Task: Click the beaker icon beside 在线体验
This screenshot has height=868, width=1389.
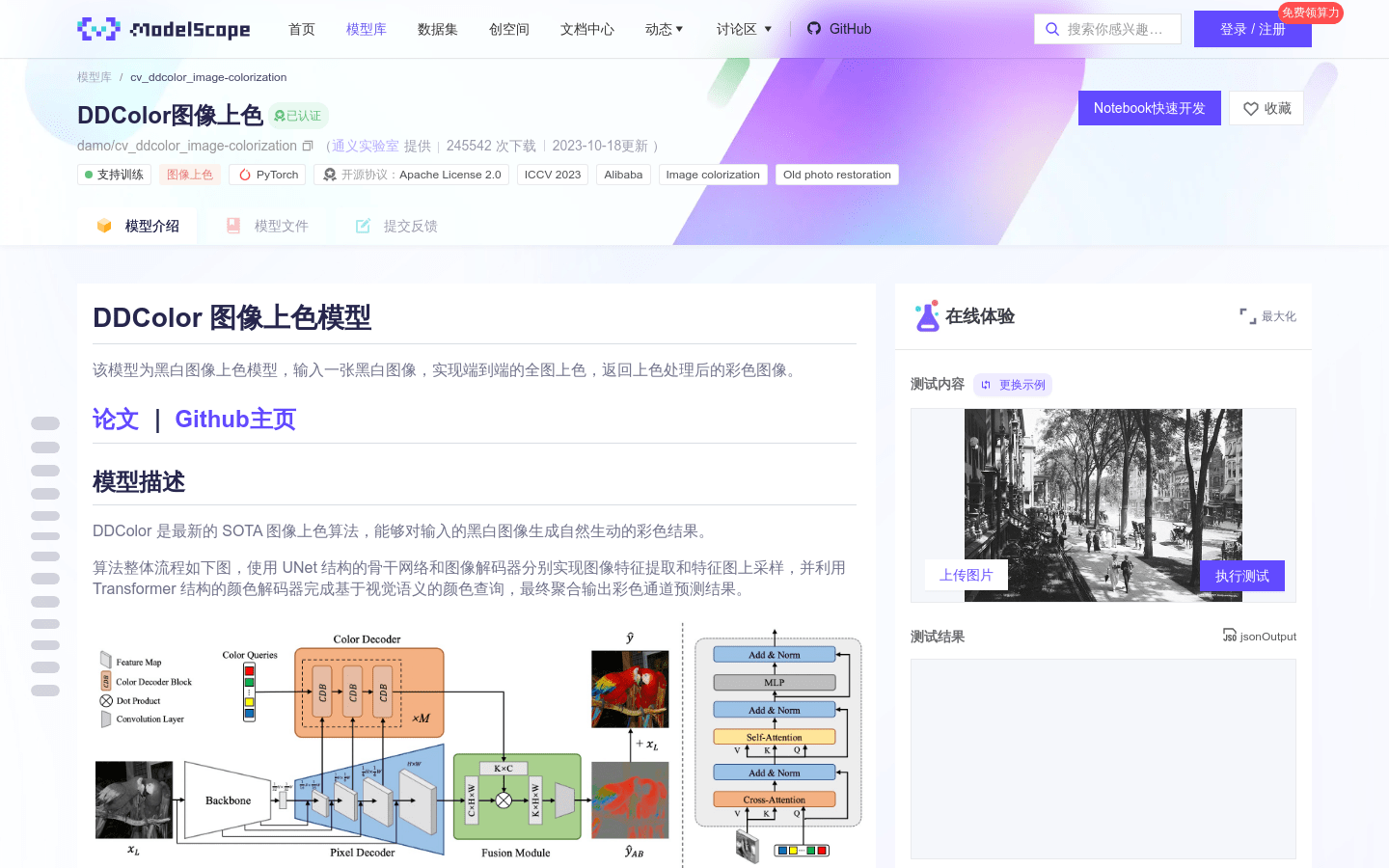Action: (925, 315)
